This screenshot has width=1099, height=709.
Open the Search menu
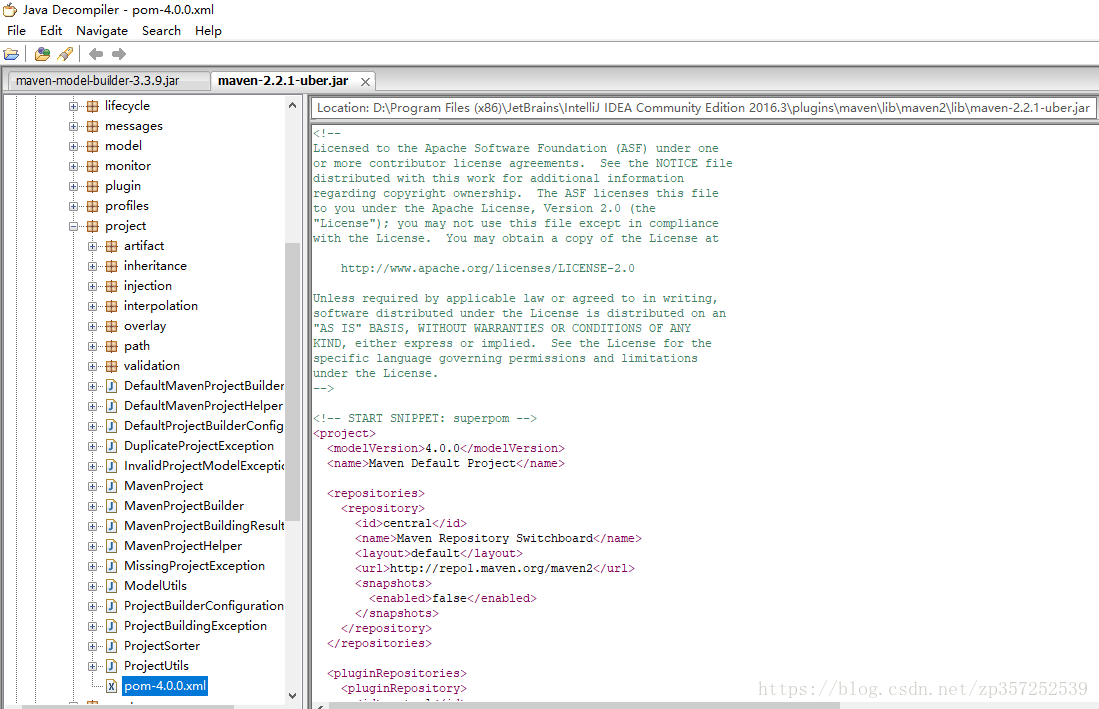click(x=161, y=31)
